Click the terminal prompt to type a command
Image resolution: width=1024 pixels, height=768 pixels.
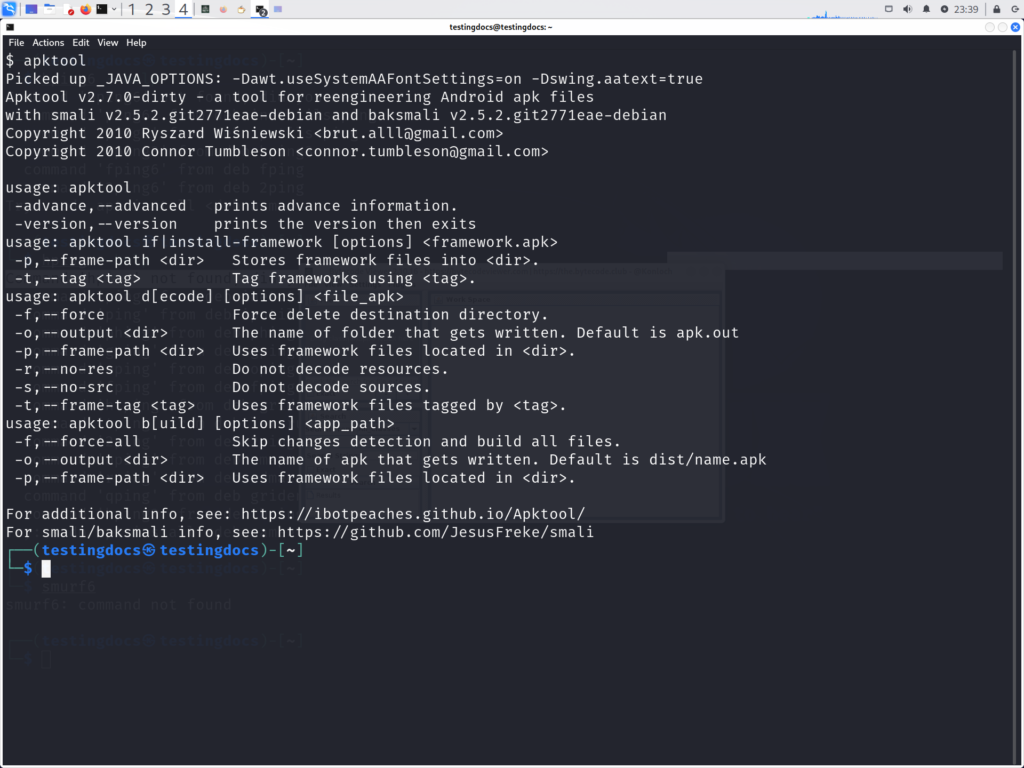click(x=45, y=568)
